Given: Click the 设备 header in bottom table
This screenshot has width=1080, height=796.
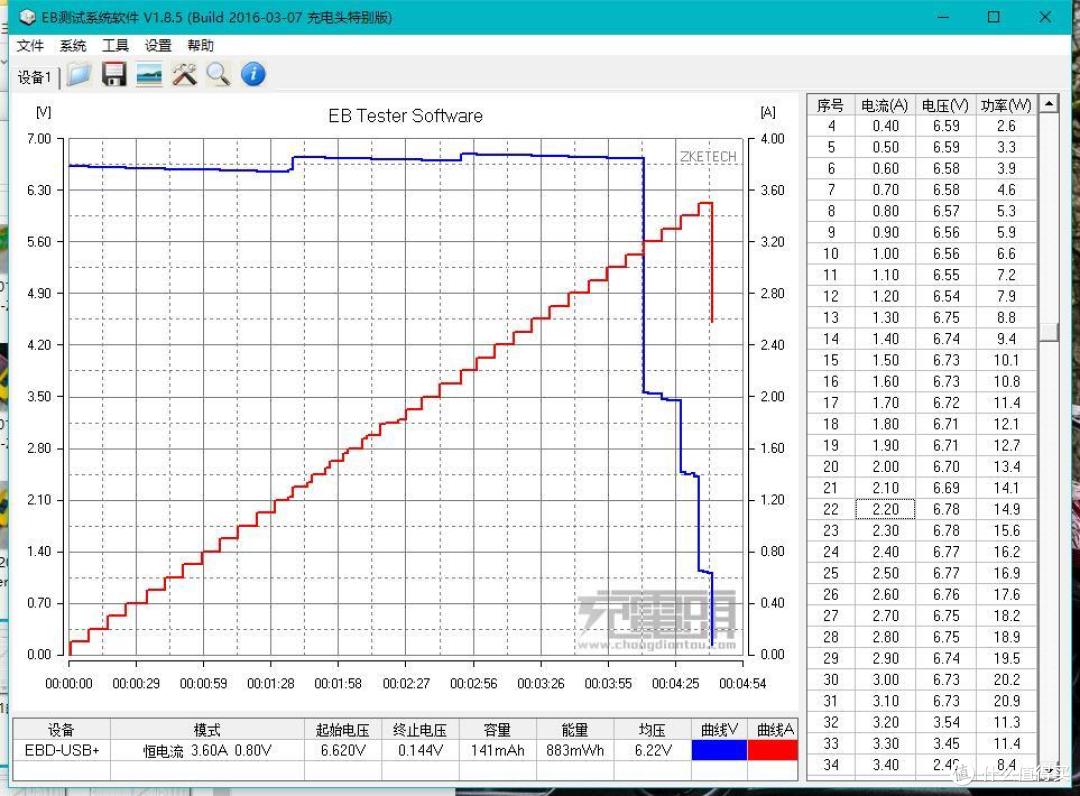Looking at the screenshot, I should click(x=61, y=729).
